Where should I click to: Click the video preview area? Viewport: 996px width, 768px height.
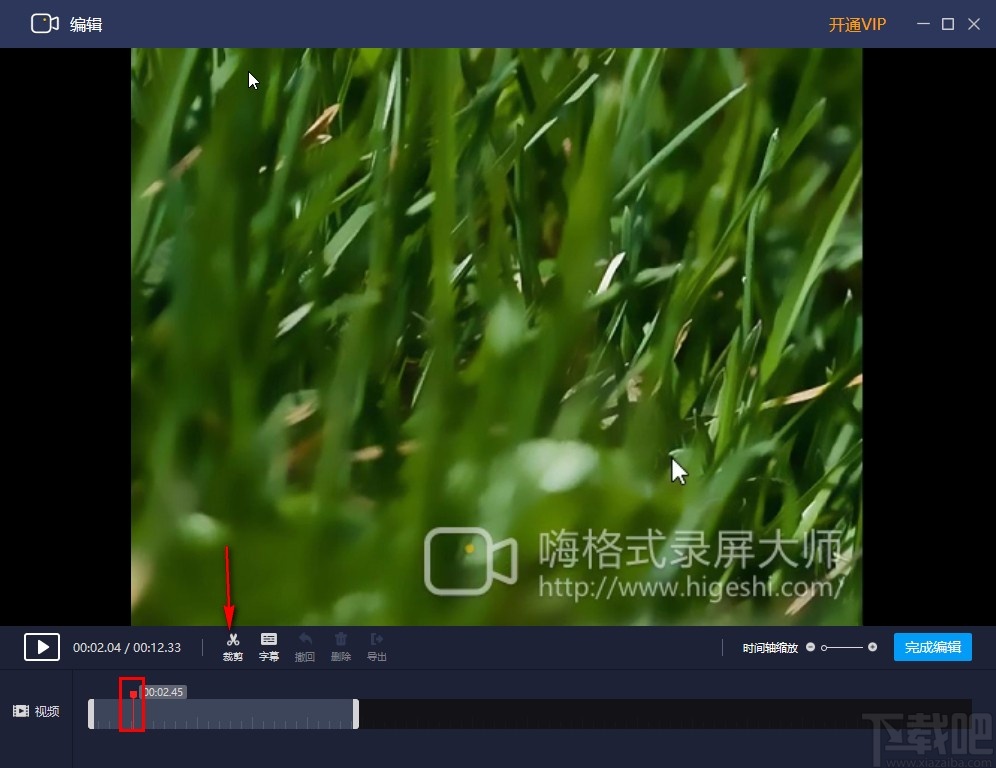[497, 337]
